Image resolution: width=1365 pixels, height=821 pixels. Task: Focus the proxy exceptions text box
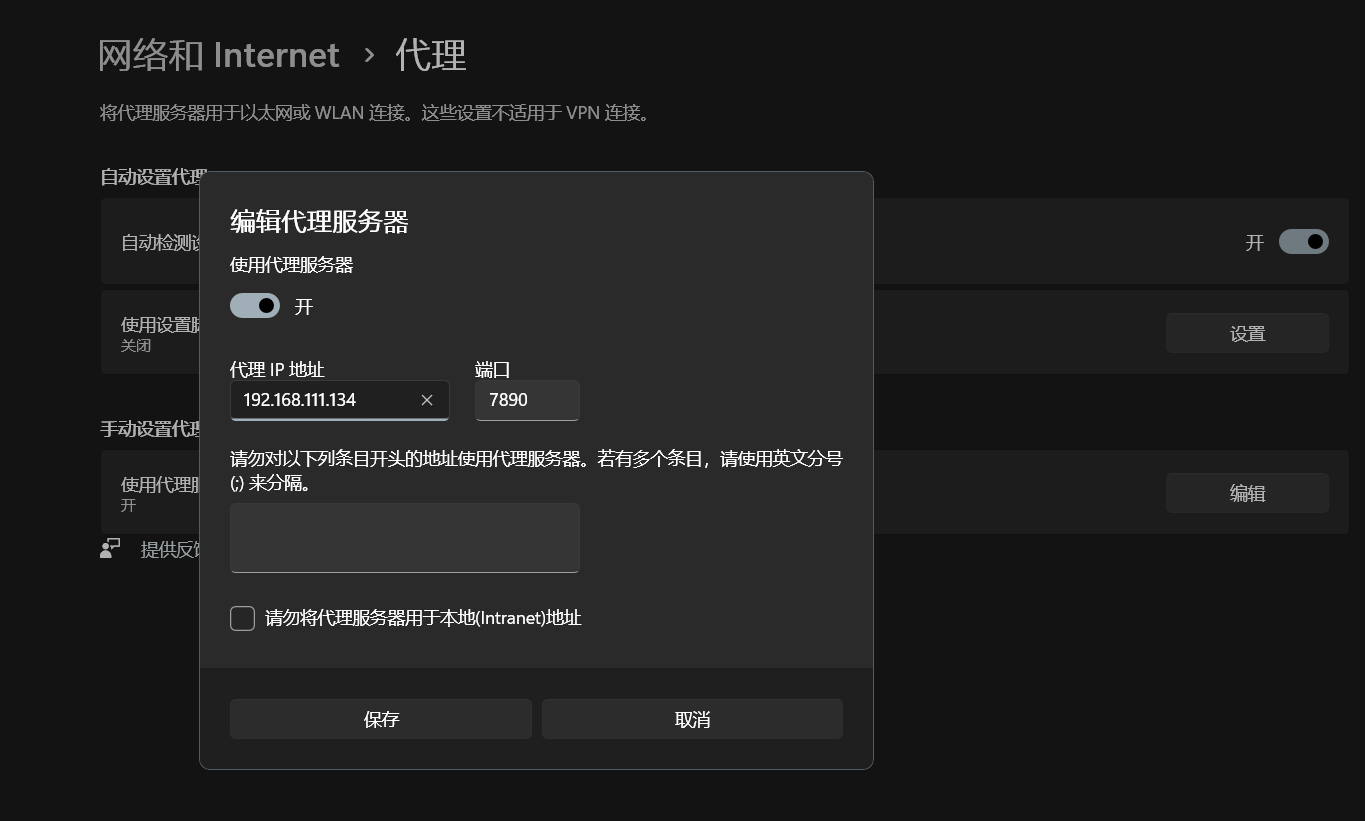(x=405, y=538)
